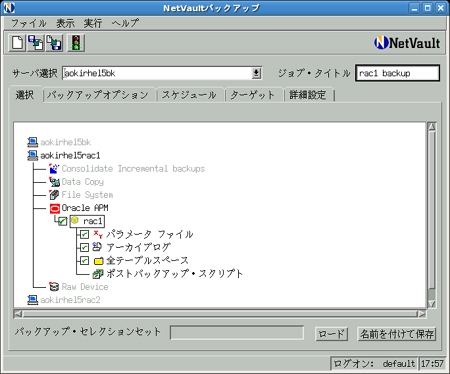Select the File System label

pos(87,195)
